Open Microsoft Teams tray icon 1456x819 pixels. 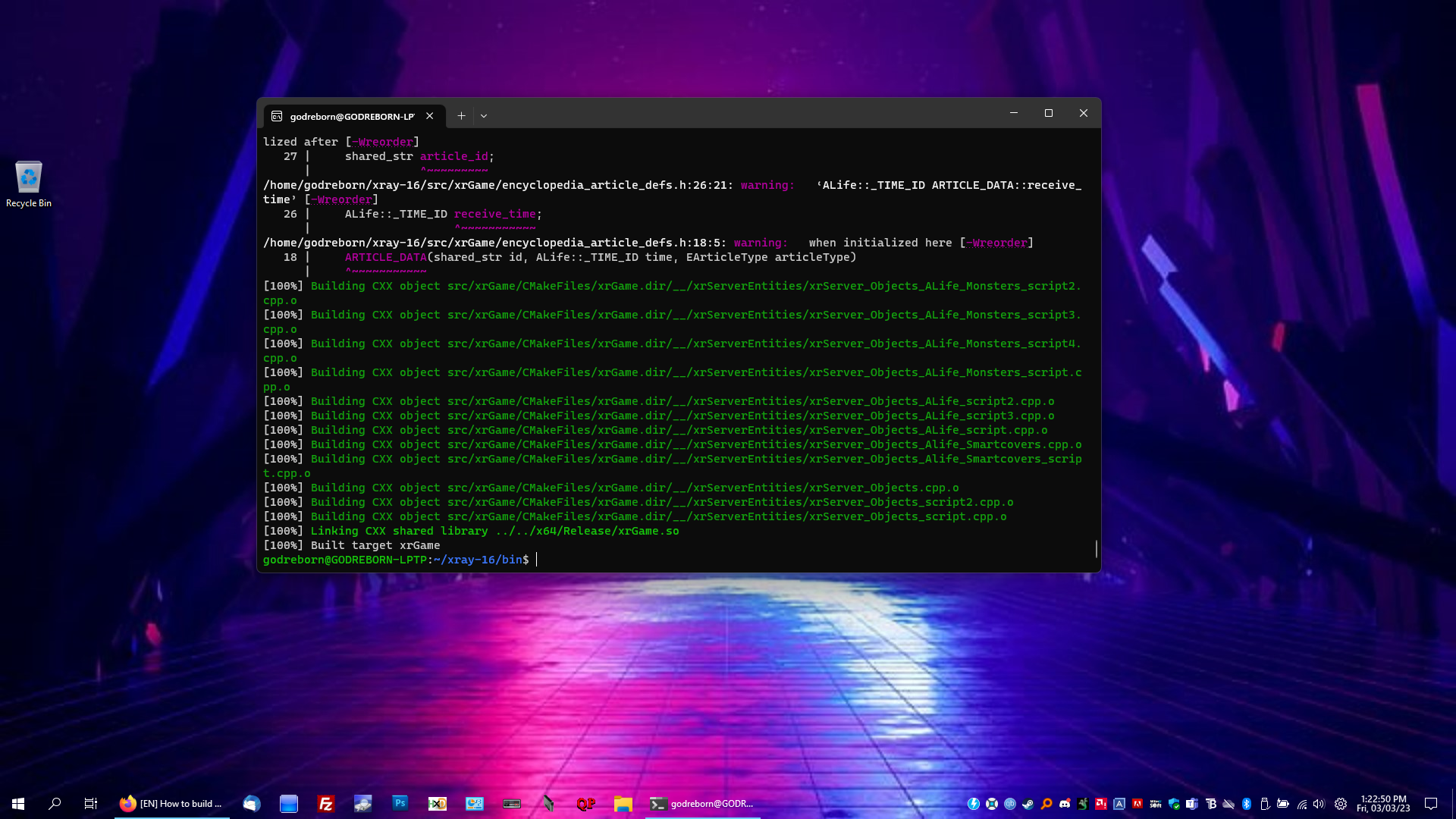pyautogui.click(x=1192, y=804)
